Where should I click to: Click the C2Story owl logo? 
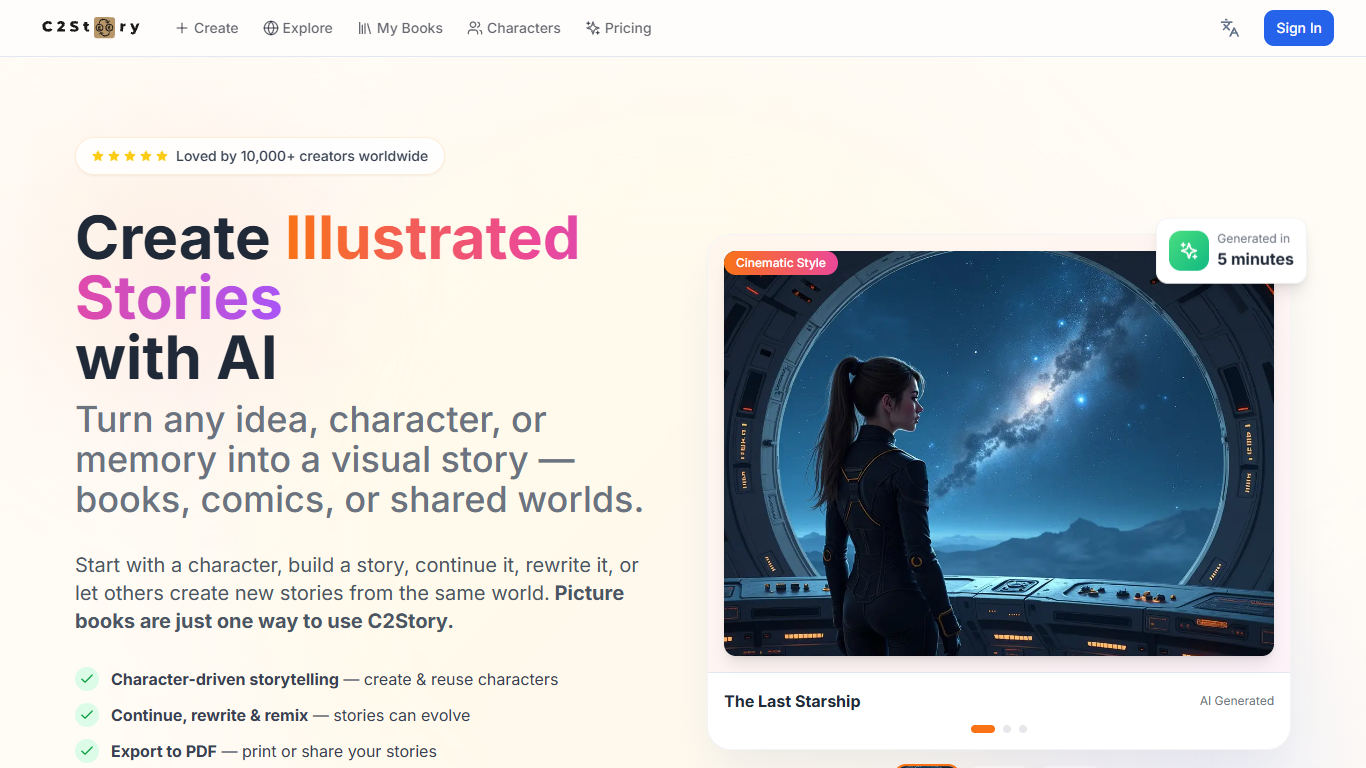coord(103,27)
